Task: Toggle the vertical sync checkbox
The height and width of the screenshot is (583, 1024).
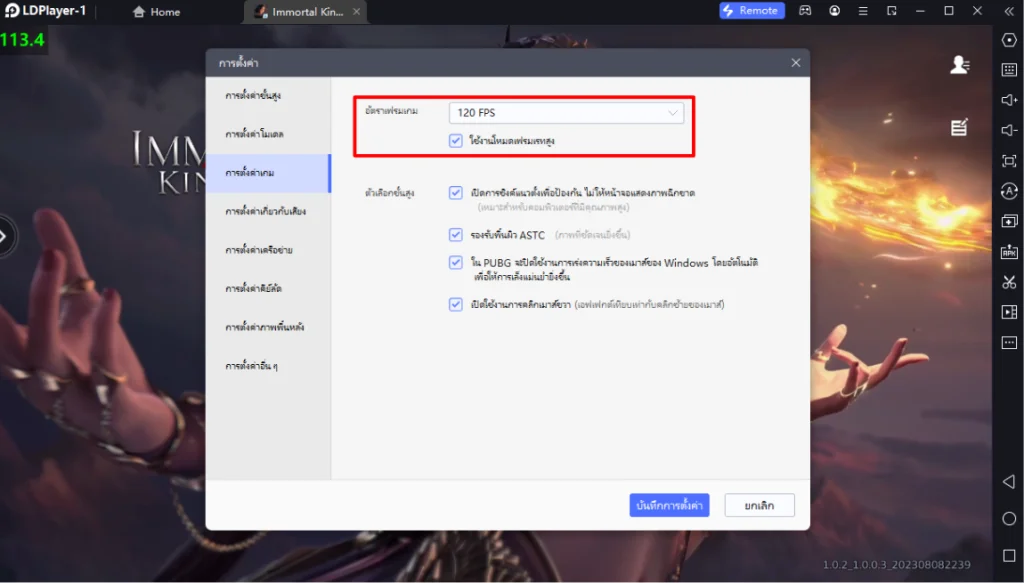Action: tap(456, 193)
